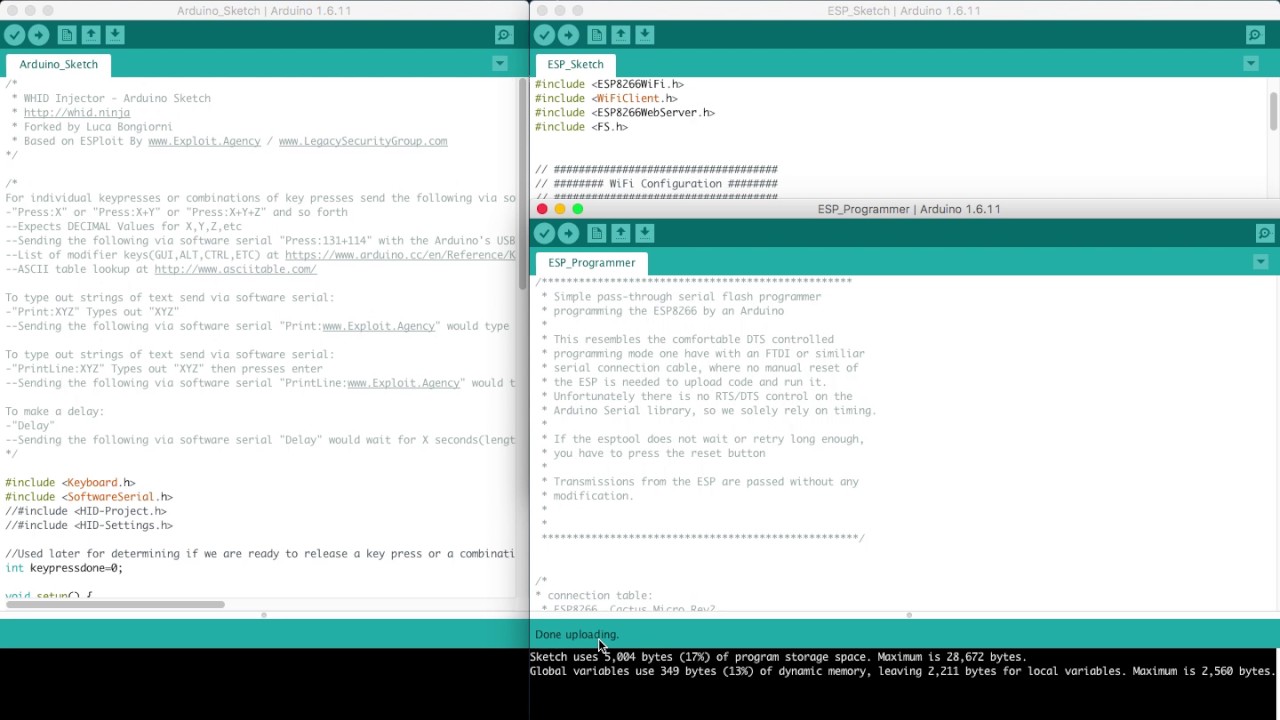Verify sketch in ESP_Sketch window
The image size is (1280, 720).
544,35
